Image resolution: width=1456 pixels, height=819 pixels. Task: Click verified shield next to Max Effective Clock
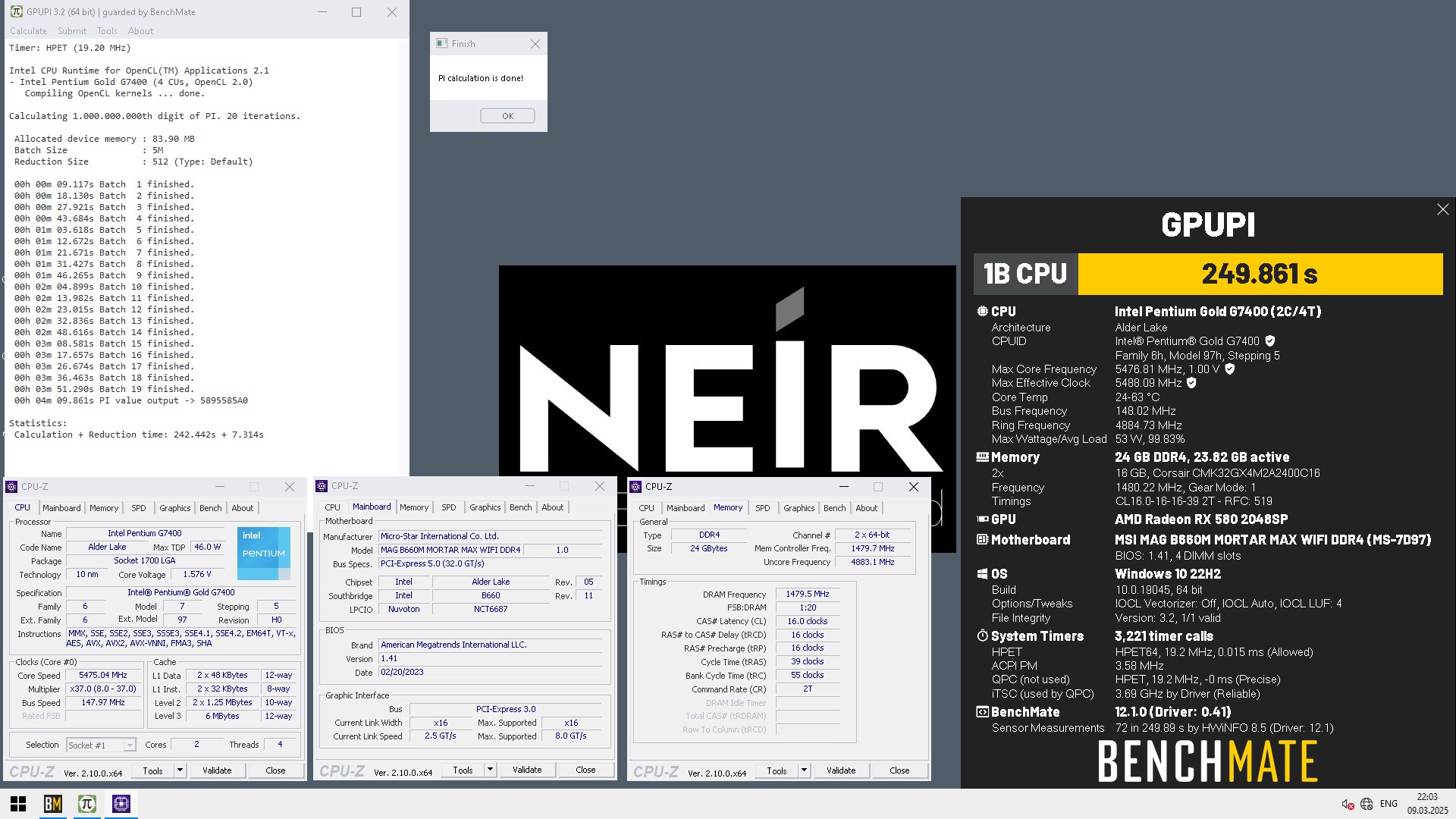[1191, 383]
